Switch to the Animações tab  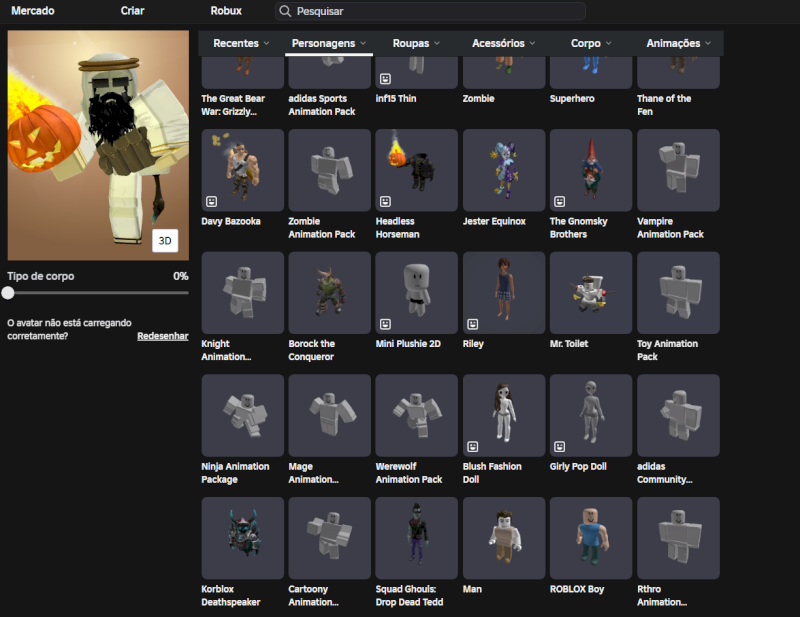(x=679, y=44)
